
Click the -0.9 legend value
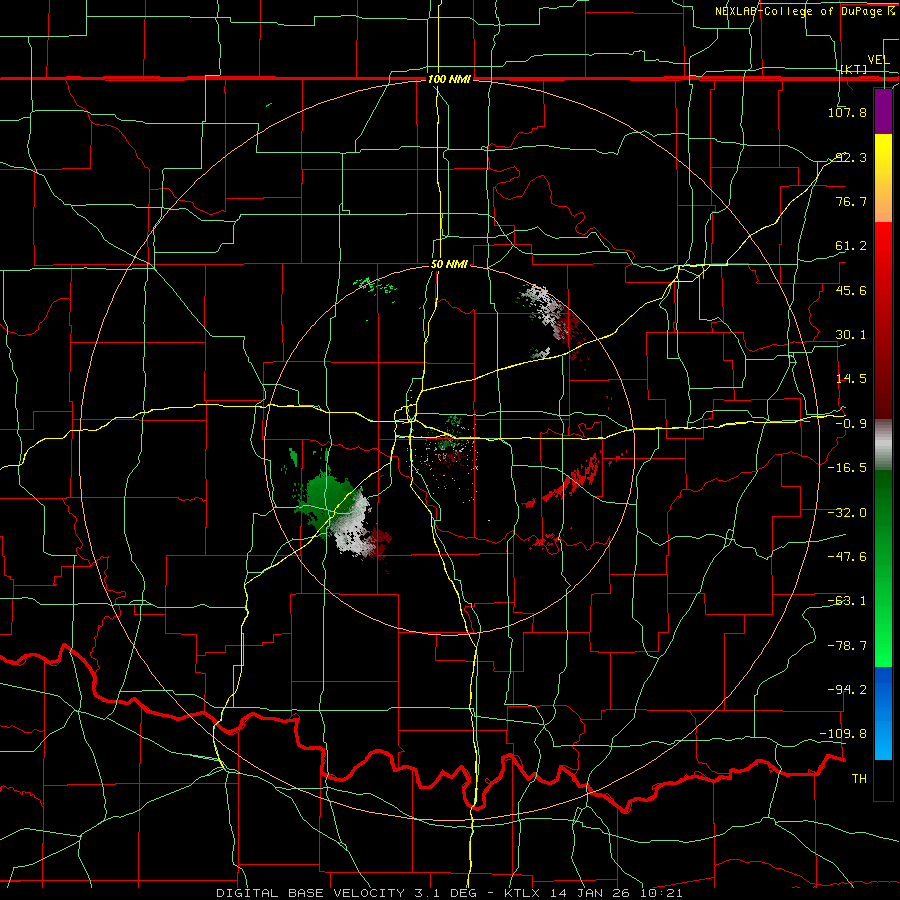[851, 424]
